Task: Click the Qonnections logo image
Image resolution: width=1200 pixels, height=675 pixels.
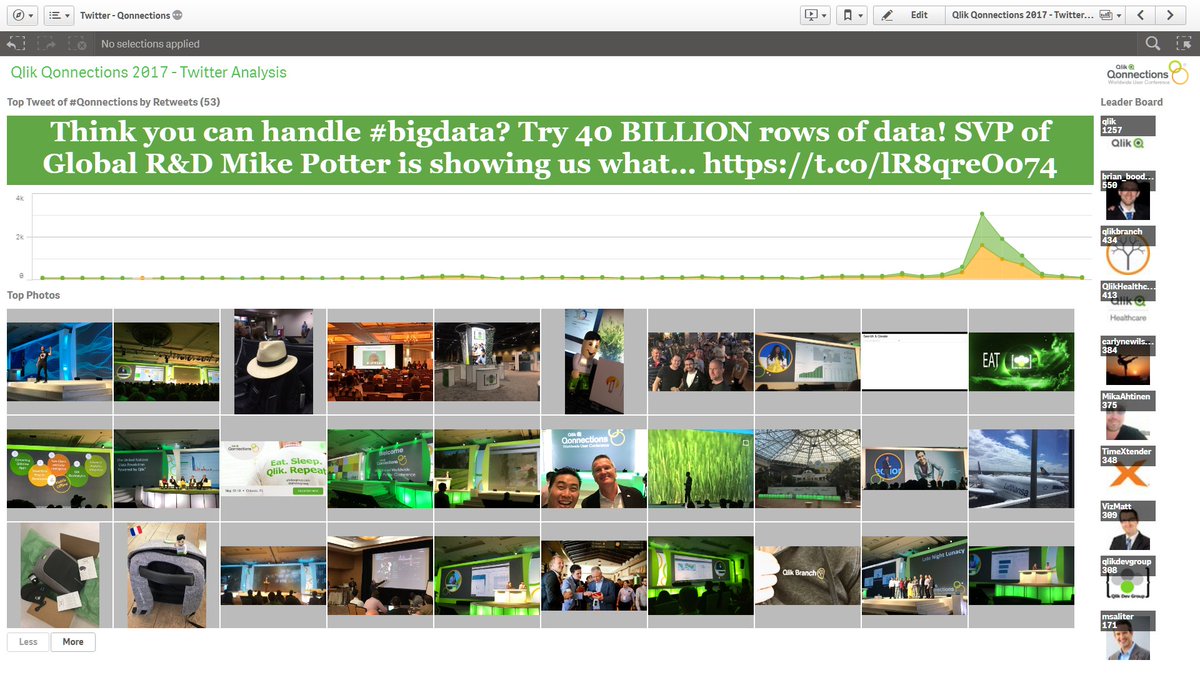Action: [1146, 72]
